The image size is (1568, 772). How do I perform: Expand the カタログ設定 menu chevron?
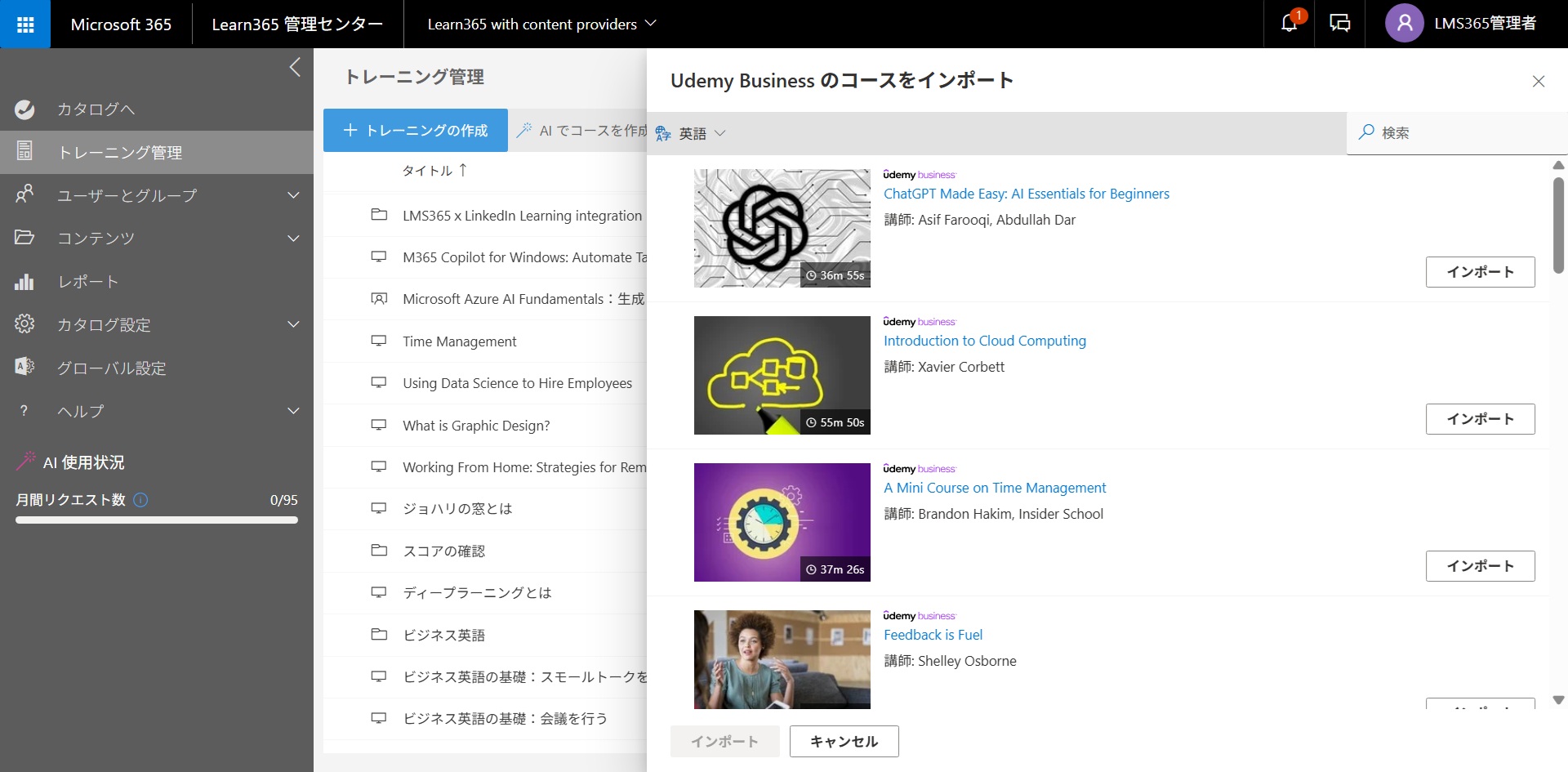293,324
